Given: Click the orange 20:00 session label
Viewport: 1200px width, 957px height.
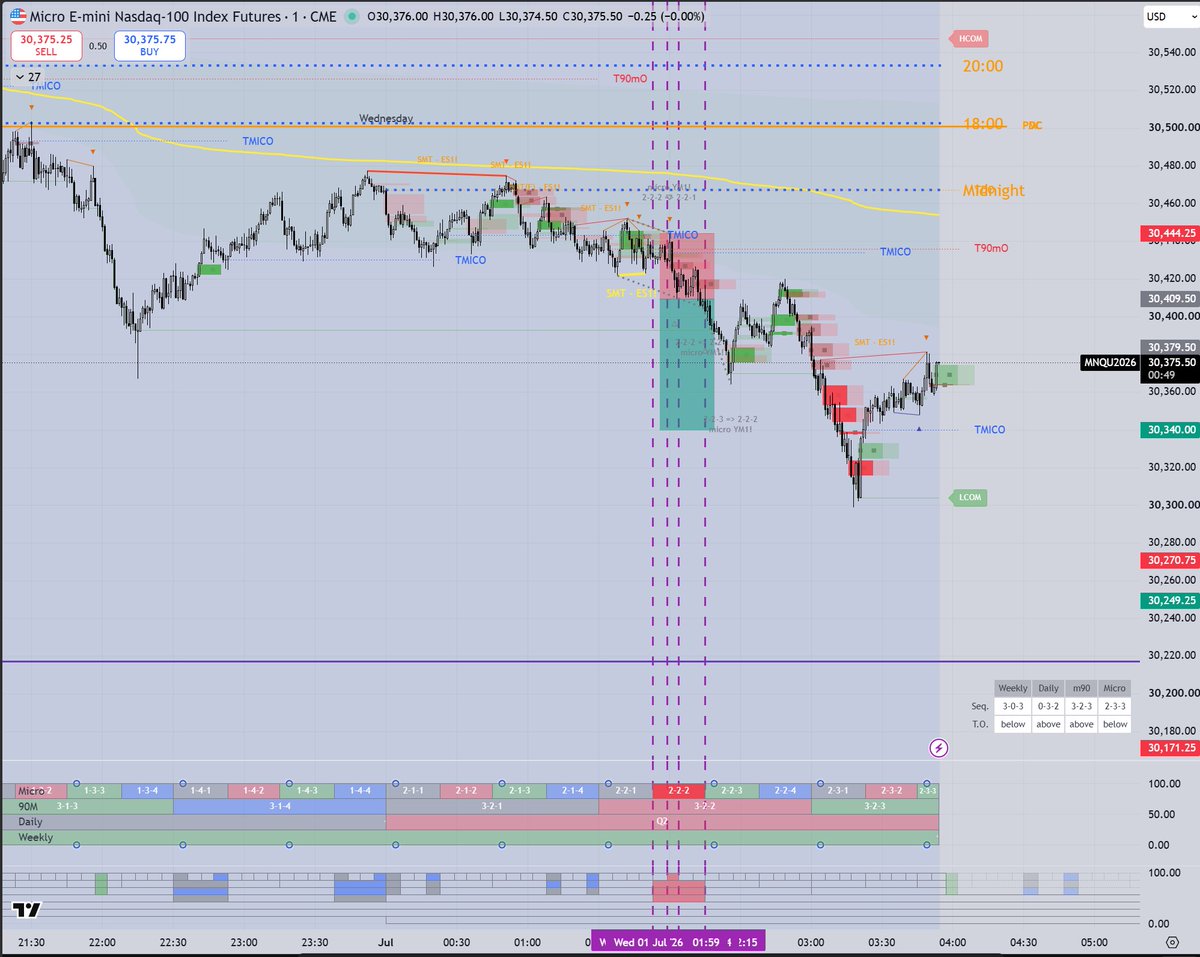Looking at the screenshot, I should coord(983,66).
